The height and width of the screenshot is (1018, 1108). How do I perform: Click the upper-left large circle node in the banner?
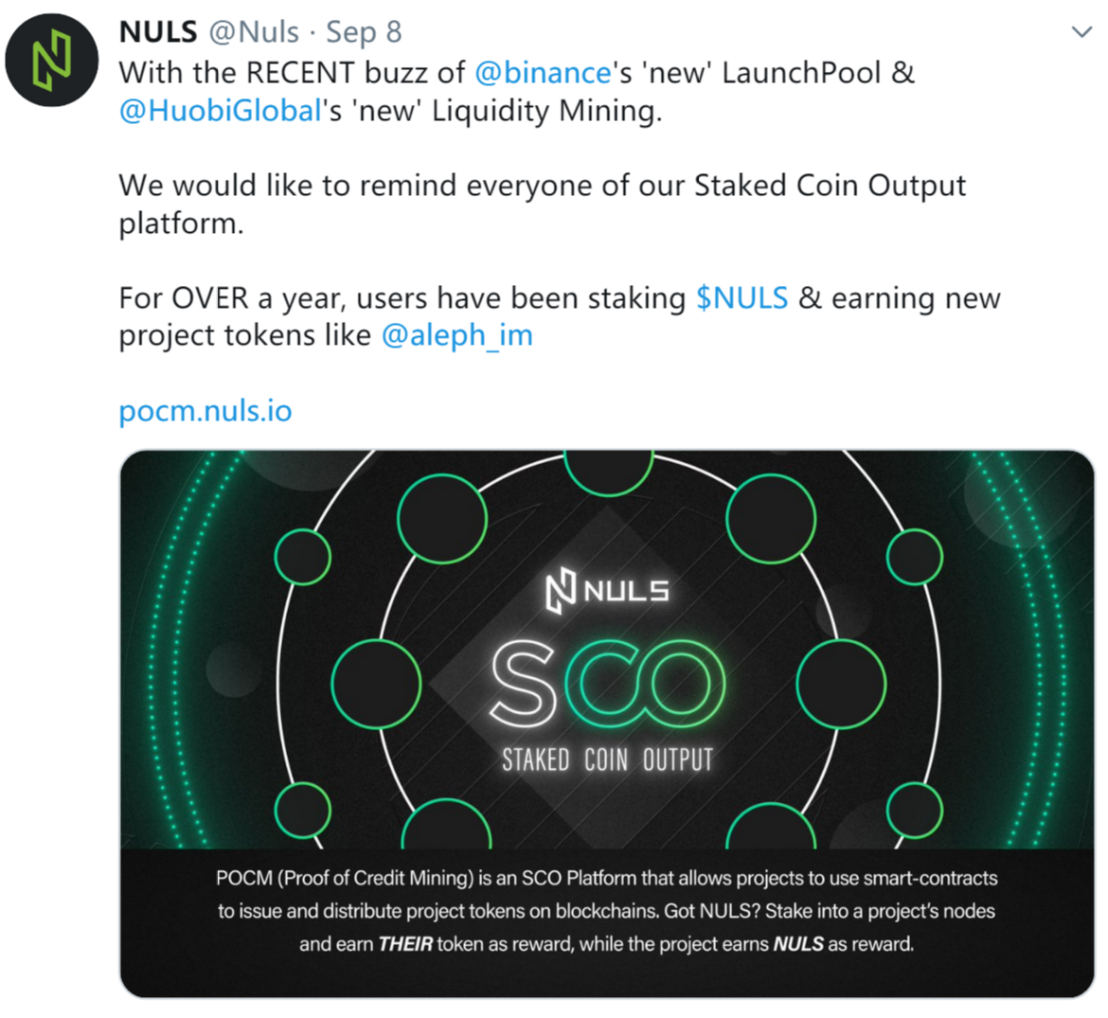(442, 519)
